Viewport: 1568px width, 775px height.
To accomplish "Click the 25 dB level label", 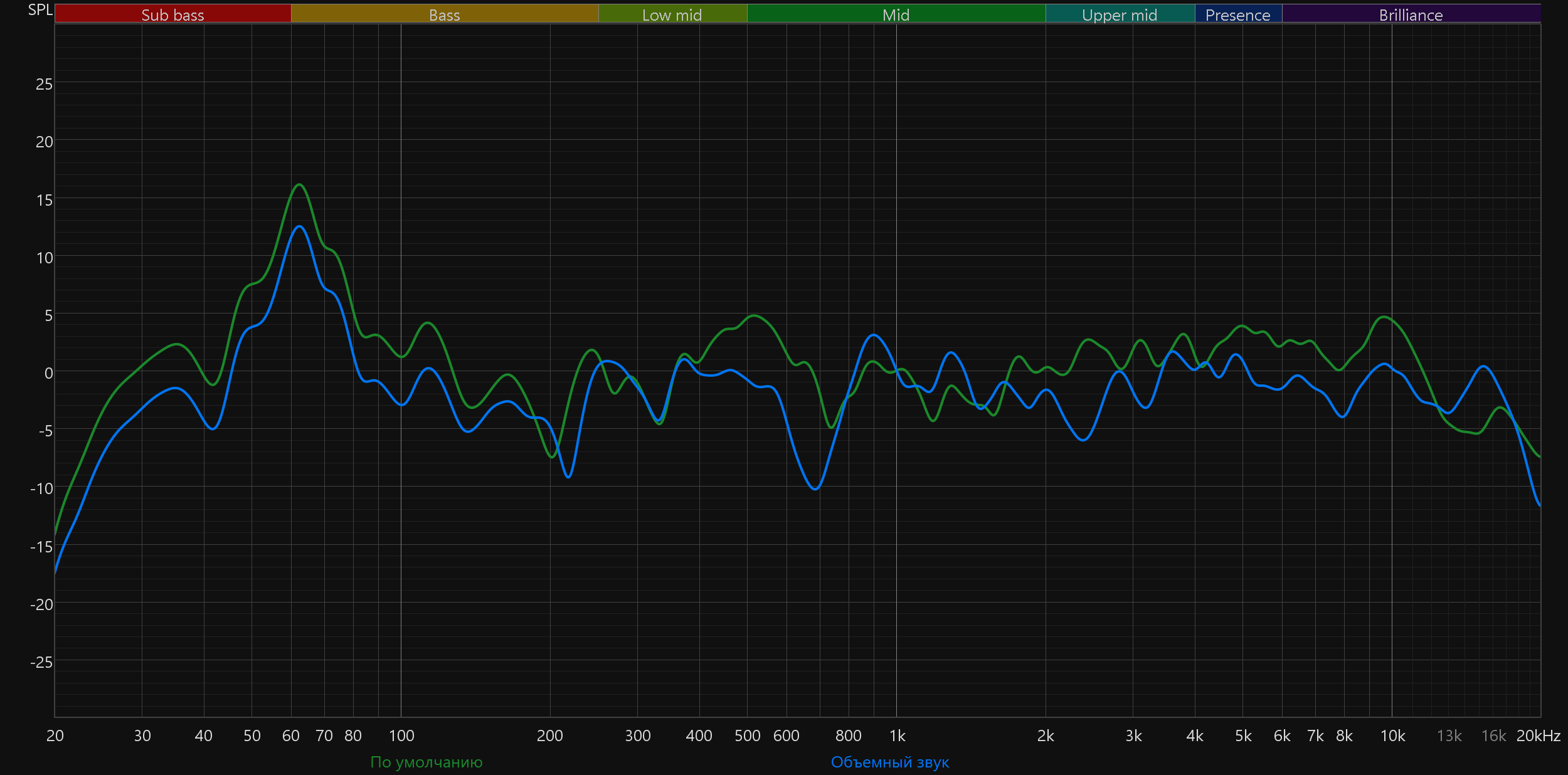I will (x=44, y=84).
